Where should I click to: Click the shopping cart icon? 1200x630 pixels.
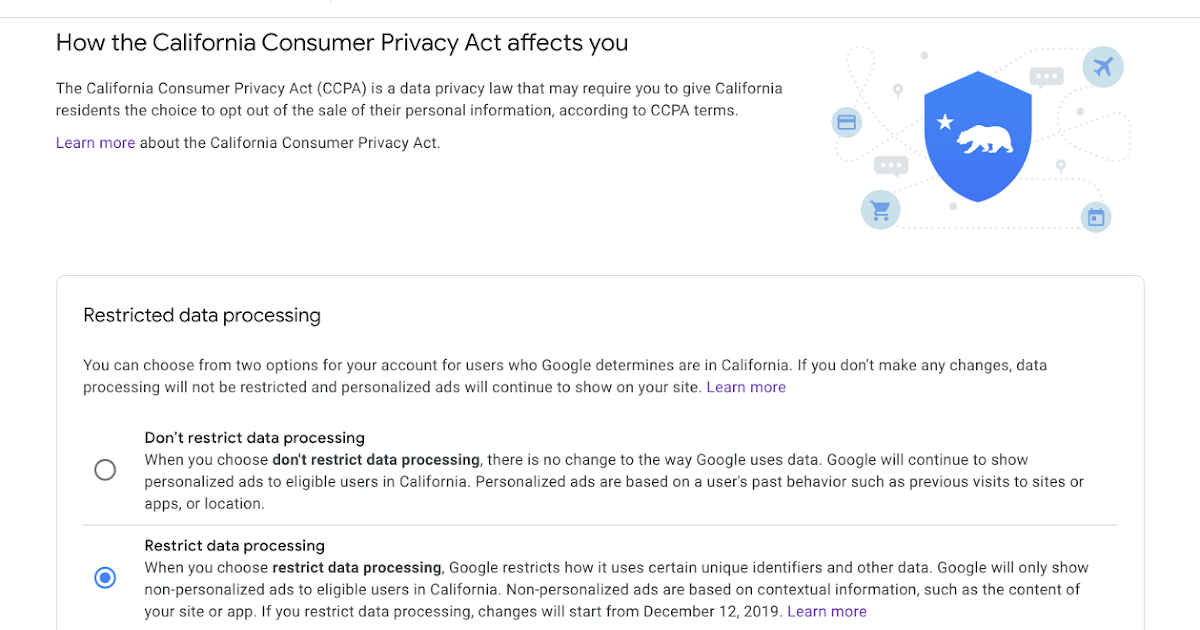point(880,210)
